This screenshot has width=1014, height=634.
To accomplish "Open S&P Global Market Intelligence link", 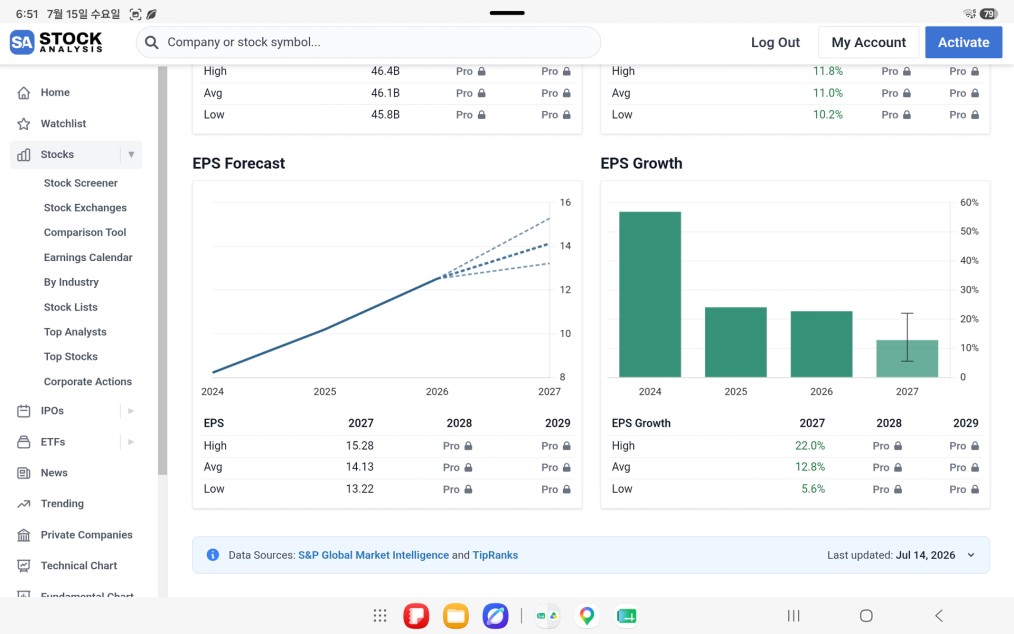I will (x=373, y=555).
